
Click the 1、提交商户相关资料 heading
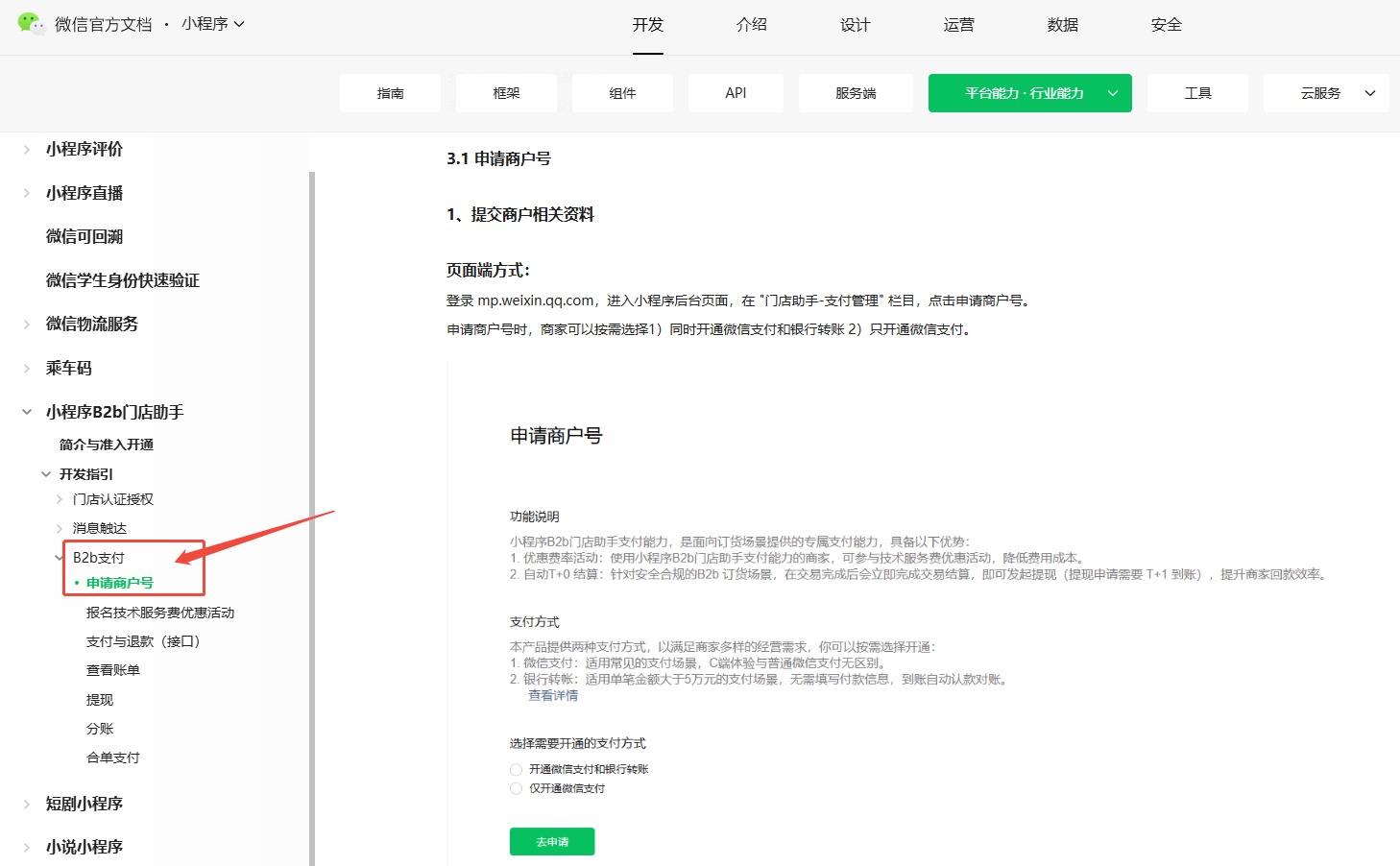pyautogui.click(x=520, y=214)
